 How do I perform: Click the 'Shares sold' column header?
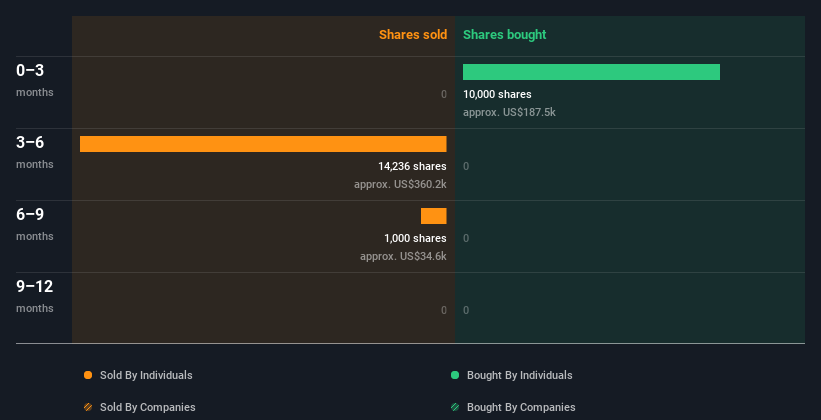point(413,35)
